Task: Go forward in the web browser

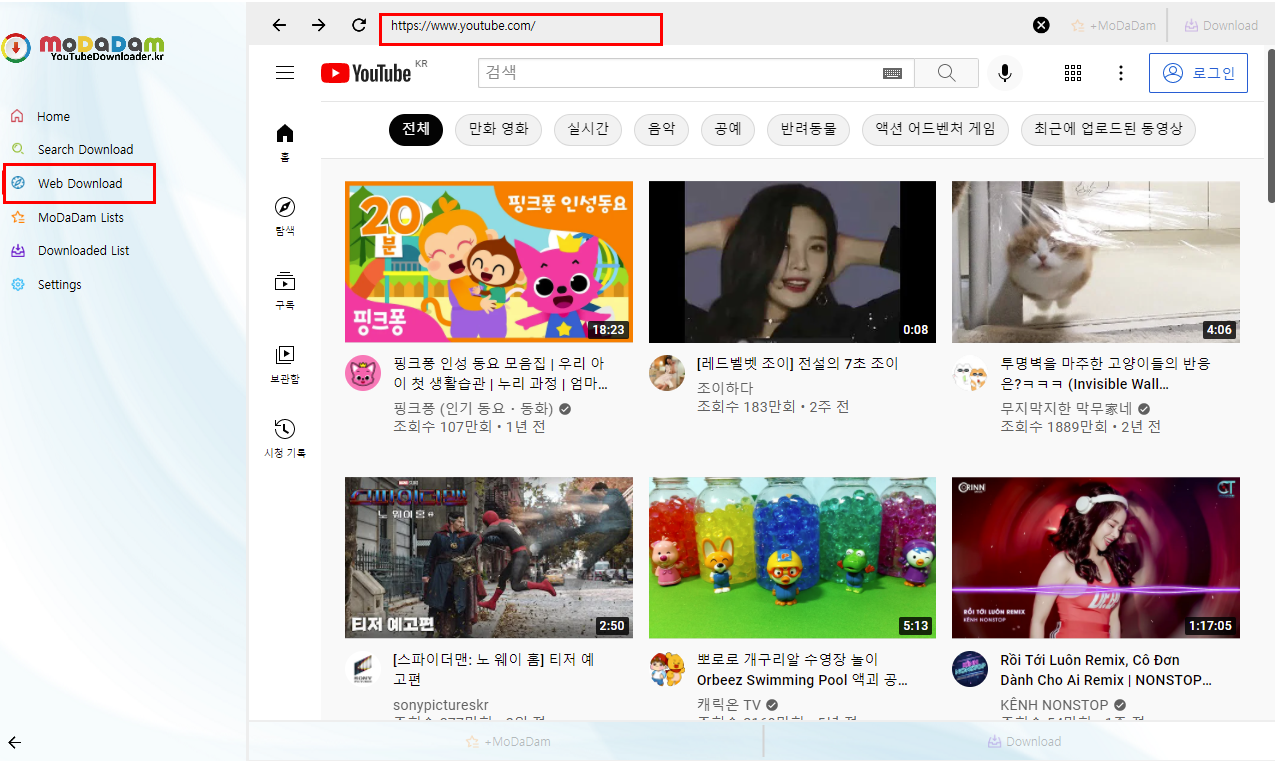Action: click(x=319, y=25)
